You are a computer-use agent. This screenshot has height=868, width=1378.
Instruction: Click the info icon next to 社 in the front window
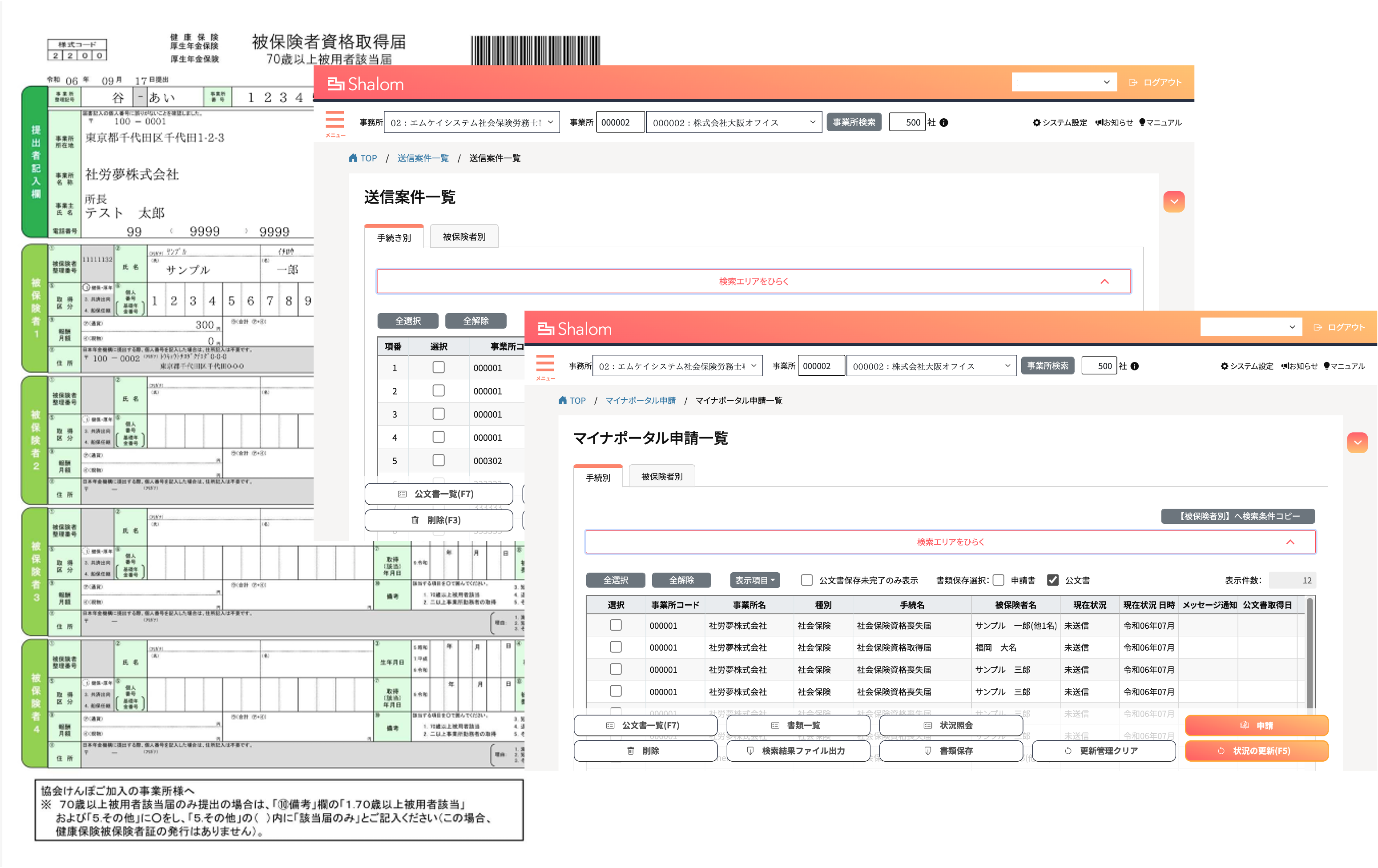[x=1134, y=366]
